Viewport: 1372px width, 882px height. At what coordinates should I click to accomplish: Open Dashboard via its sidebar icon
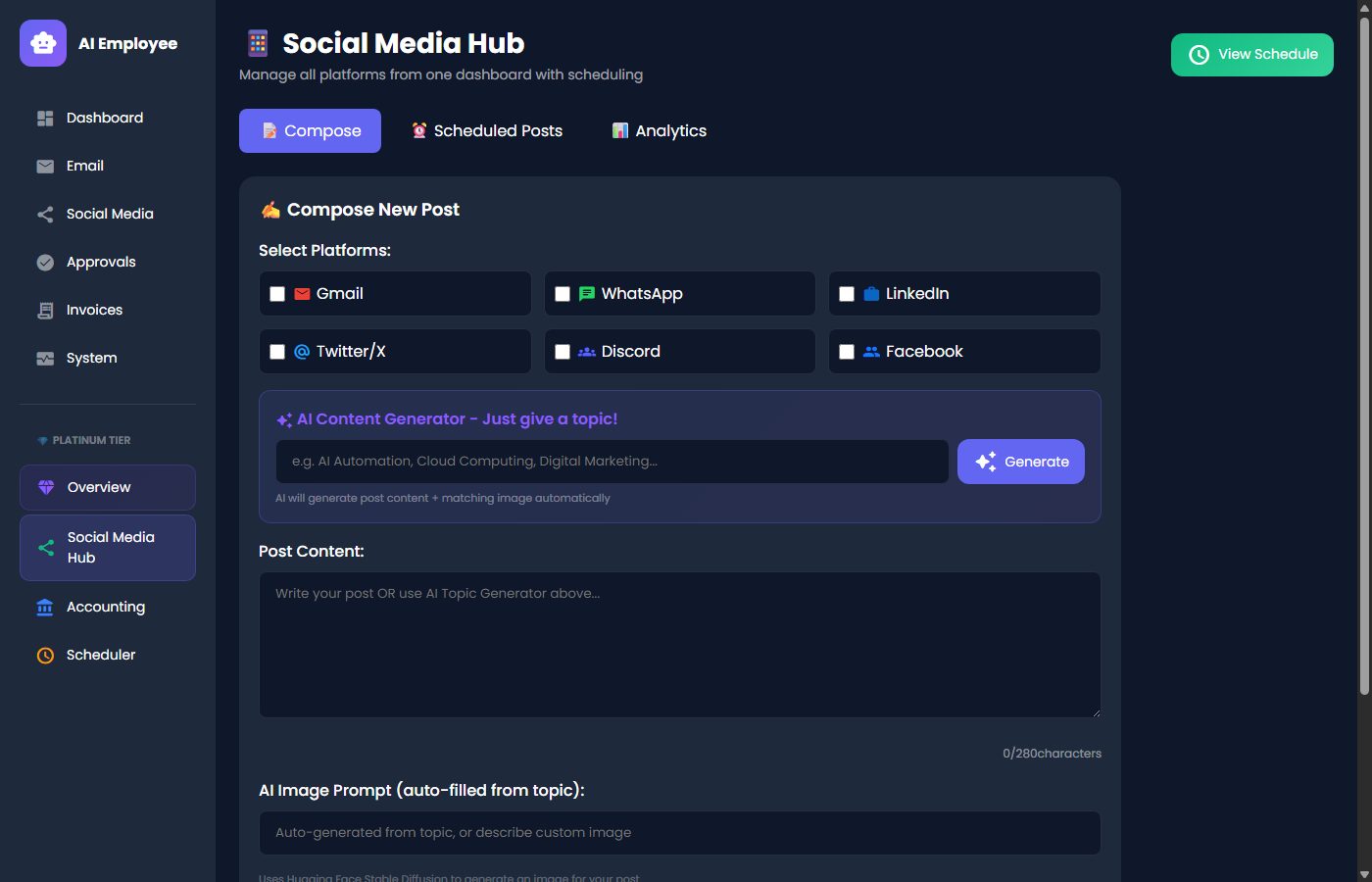pyautogui.click(x=45, y=119)
